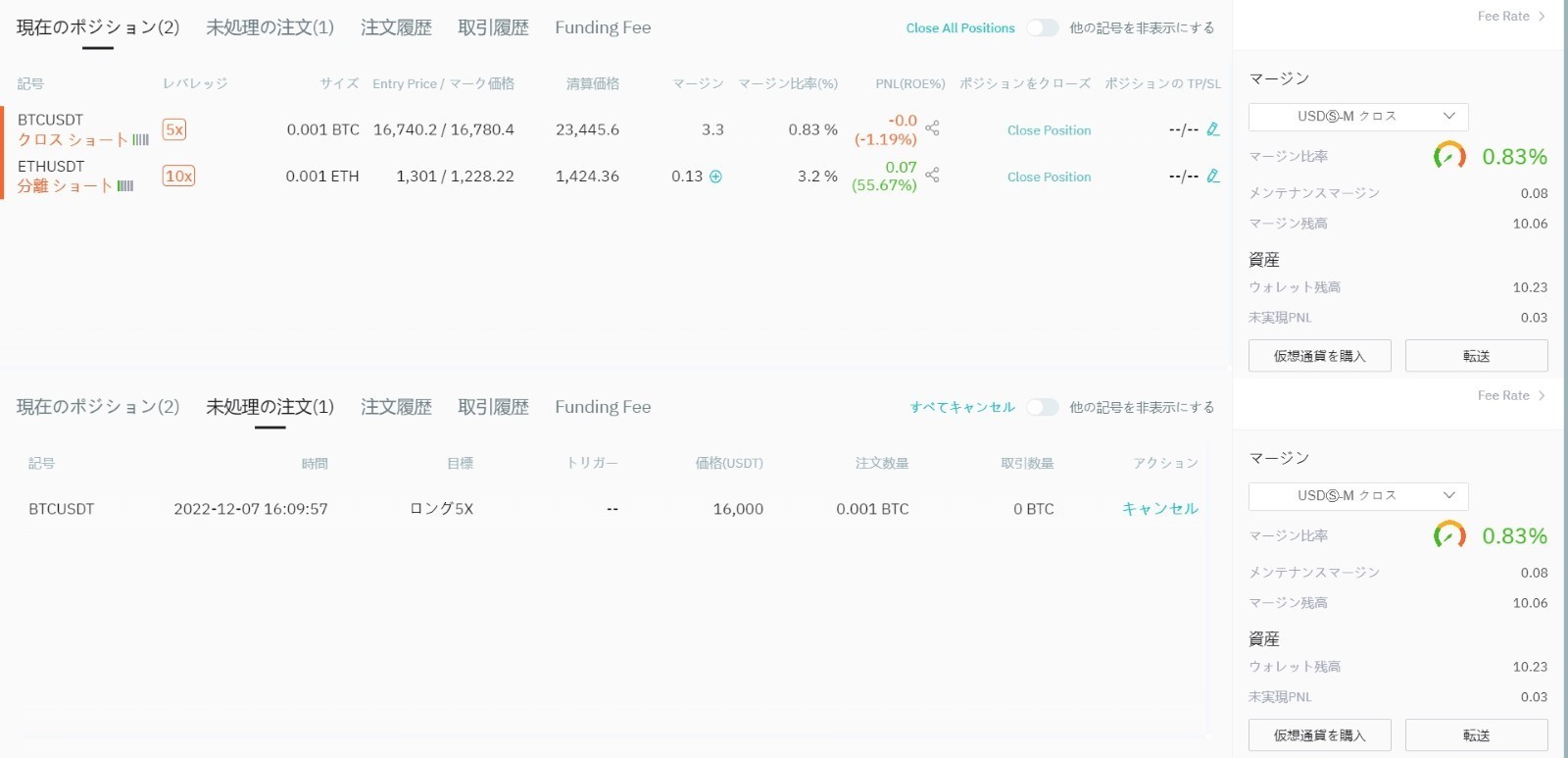Open Funding Fee tab in open-orders view
Image resolution: width=1568 pixels, height=758 pixels.
pyautogui.click(x=603, y=407)
